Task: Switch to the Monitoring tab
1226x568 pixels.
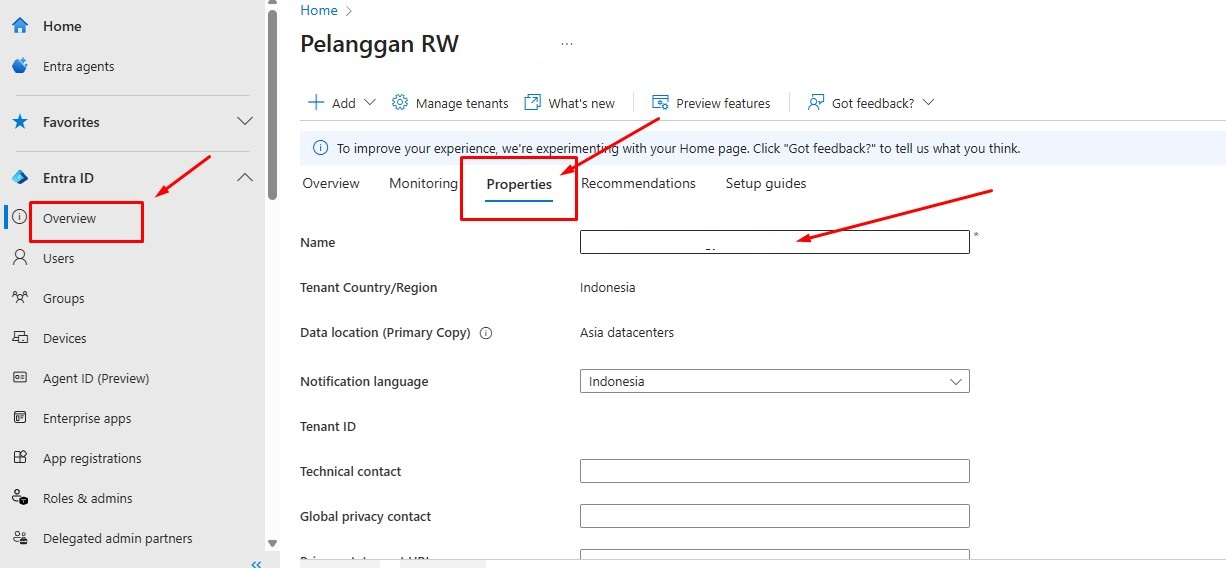Action: (423, 184)
